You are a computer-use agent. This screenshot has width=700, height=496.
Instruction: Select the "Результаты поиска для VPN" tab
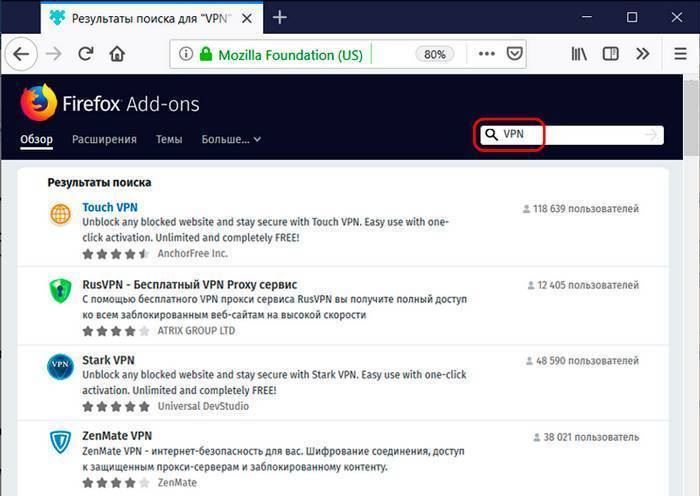pos(152,18)
